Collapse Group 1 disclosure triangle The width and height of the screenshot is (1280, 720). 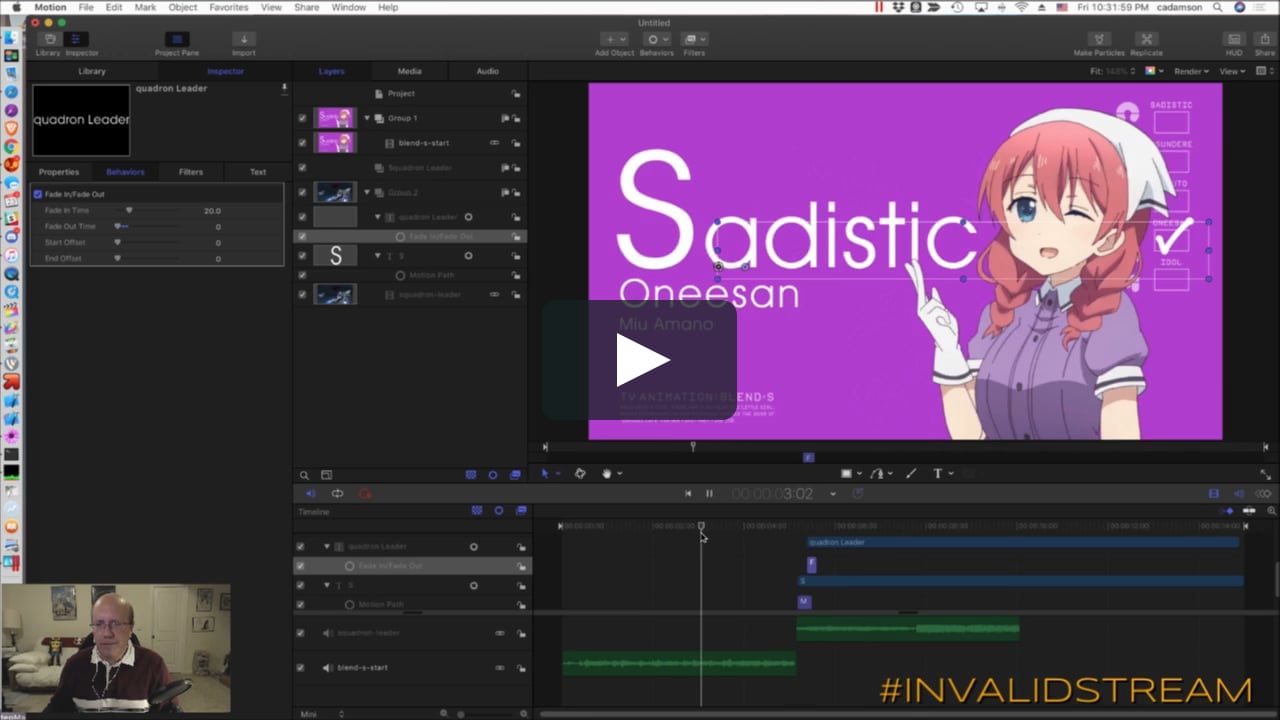pos(367,118)
